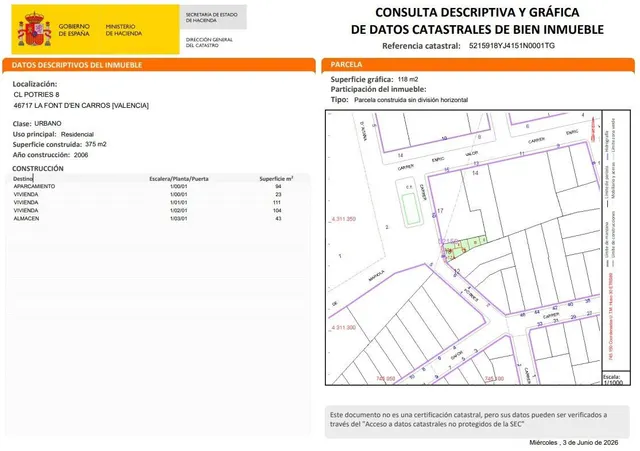640x451 pixels.
Task: Select the 'GOBIERNO DE ESPAÑA' text
Action: pyautogui.click(x=74, y=30)
